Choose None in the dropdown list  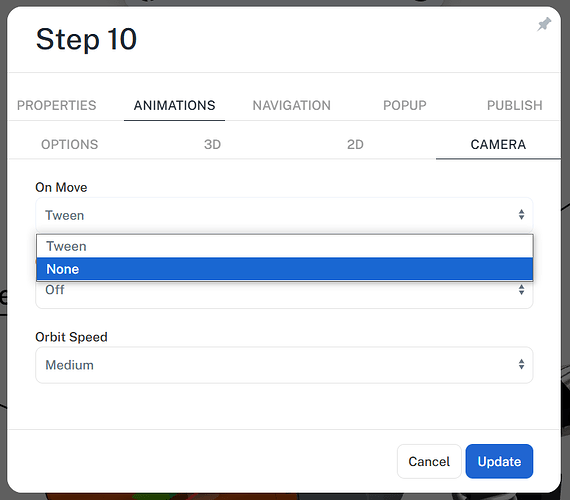(285, 269)
